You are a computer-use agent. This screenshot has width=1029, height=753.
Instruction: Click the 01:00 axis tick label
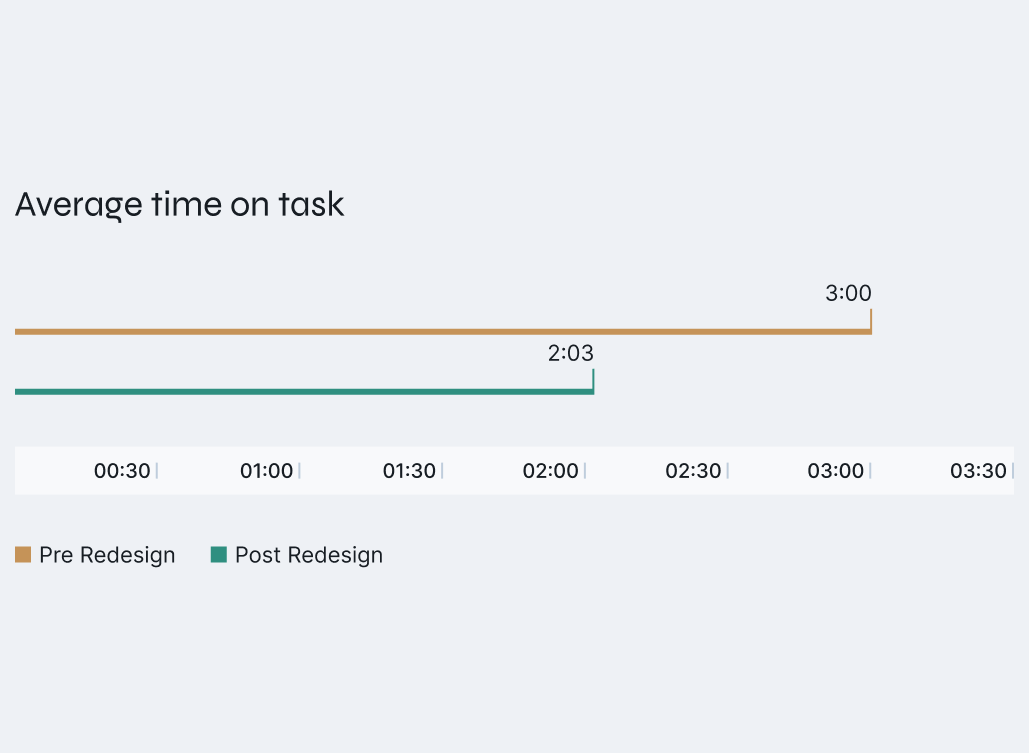[x=266, y=471]
